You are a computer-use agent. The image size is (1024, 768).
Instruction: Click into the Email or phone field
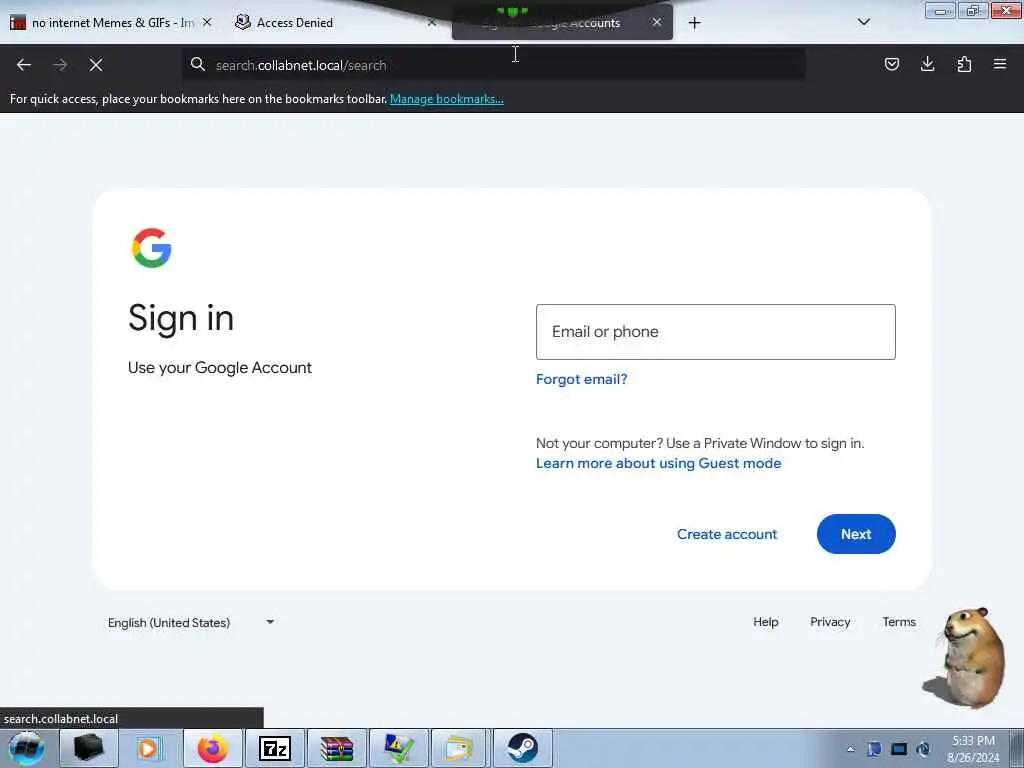pyautogui.click(x=716, y=332)
